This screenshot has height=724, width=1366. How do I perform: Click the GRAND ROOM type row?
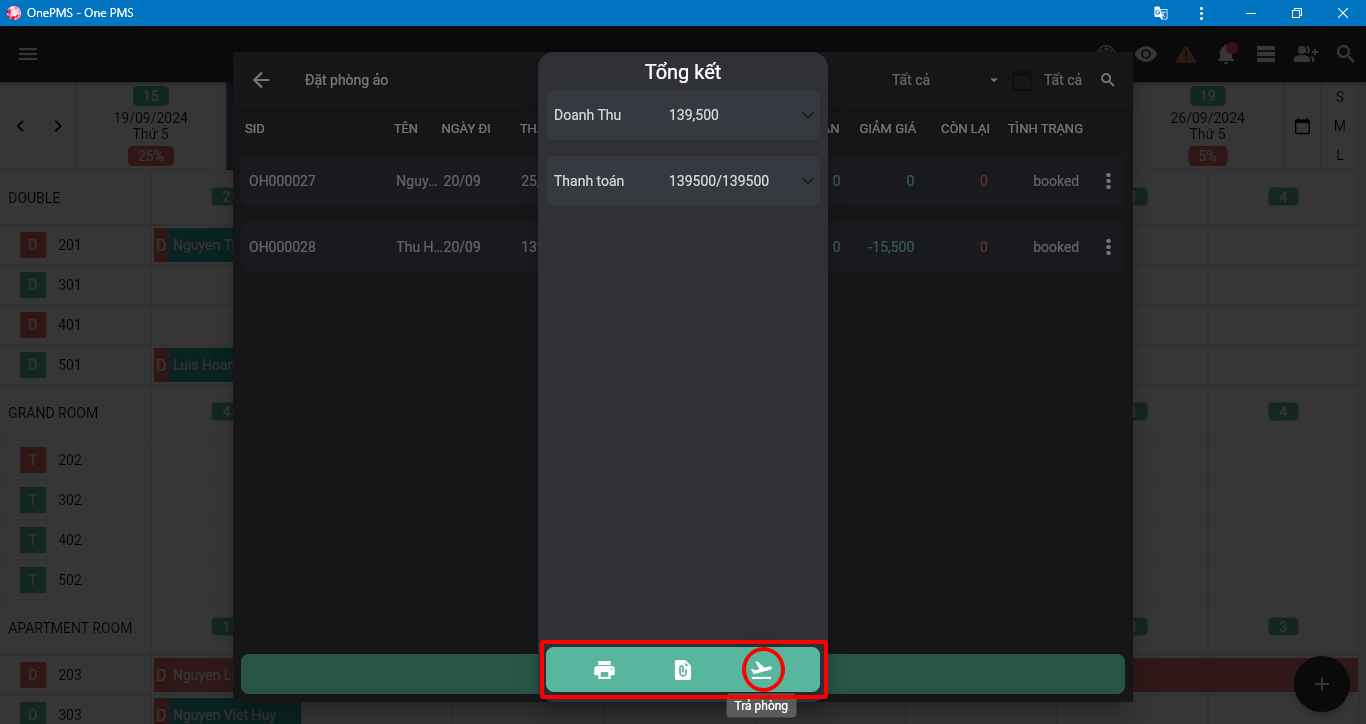(53, 413)
